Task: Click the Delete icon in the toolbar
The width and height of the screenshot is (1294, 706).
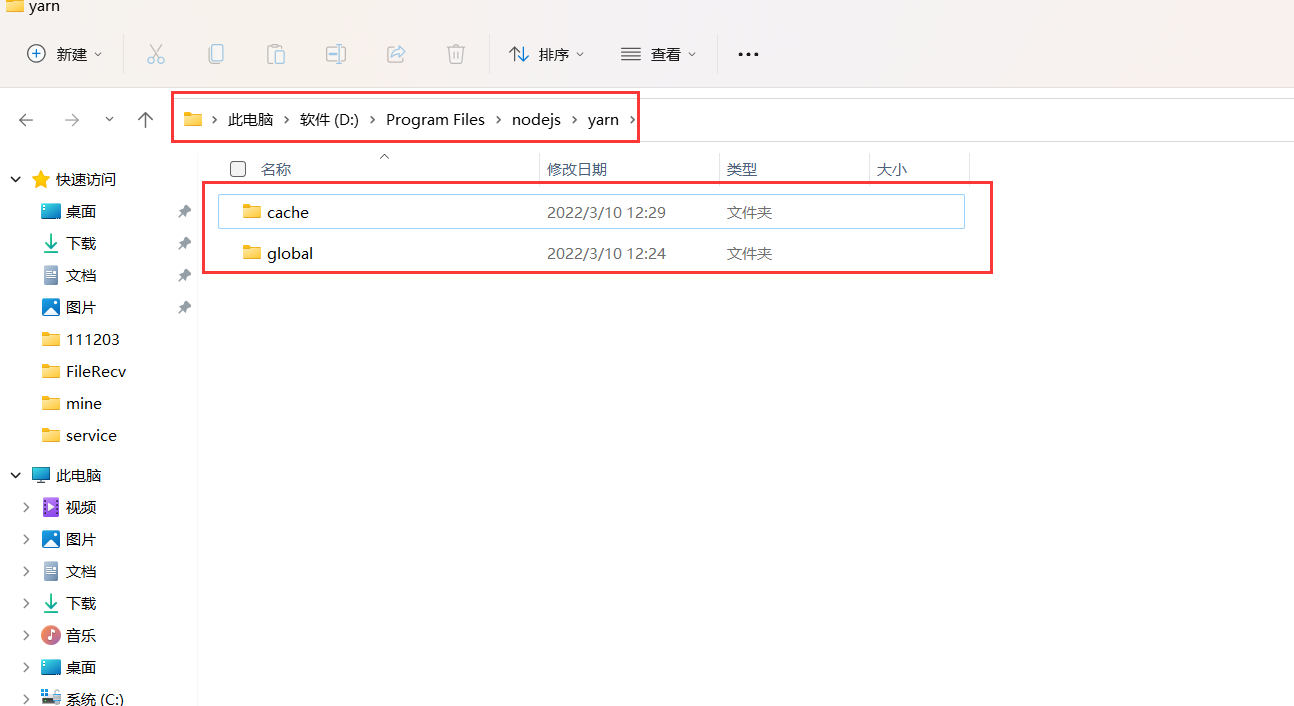Action: 456,54
